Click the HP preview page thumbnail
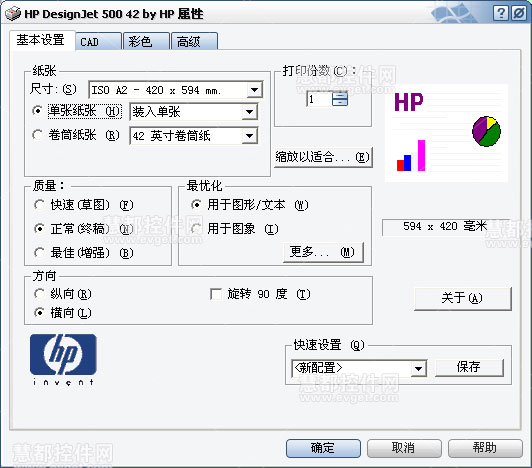The width and height of the screenshot is (532, 468). (x=446, y=133)
